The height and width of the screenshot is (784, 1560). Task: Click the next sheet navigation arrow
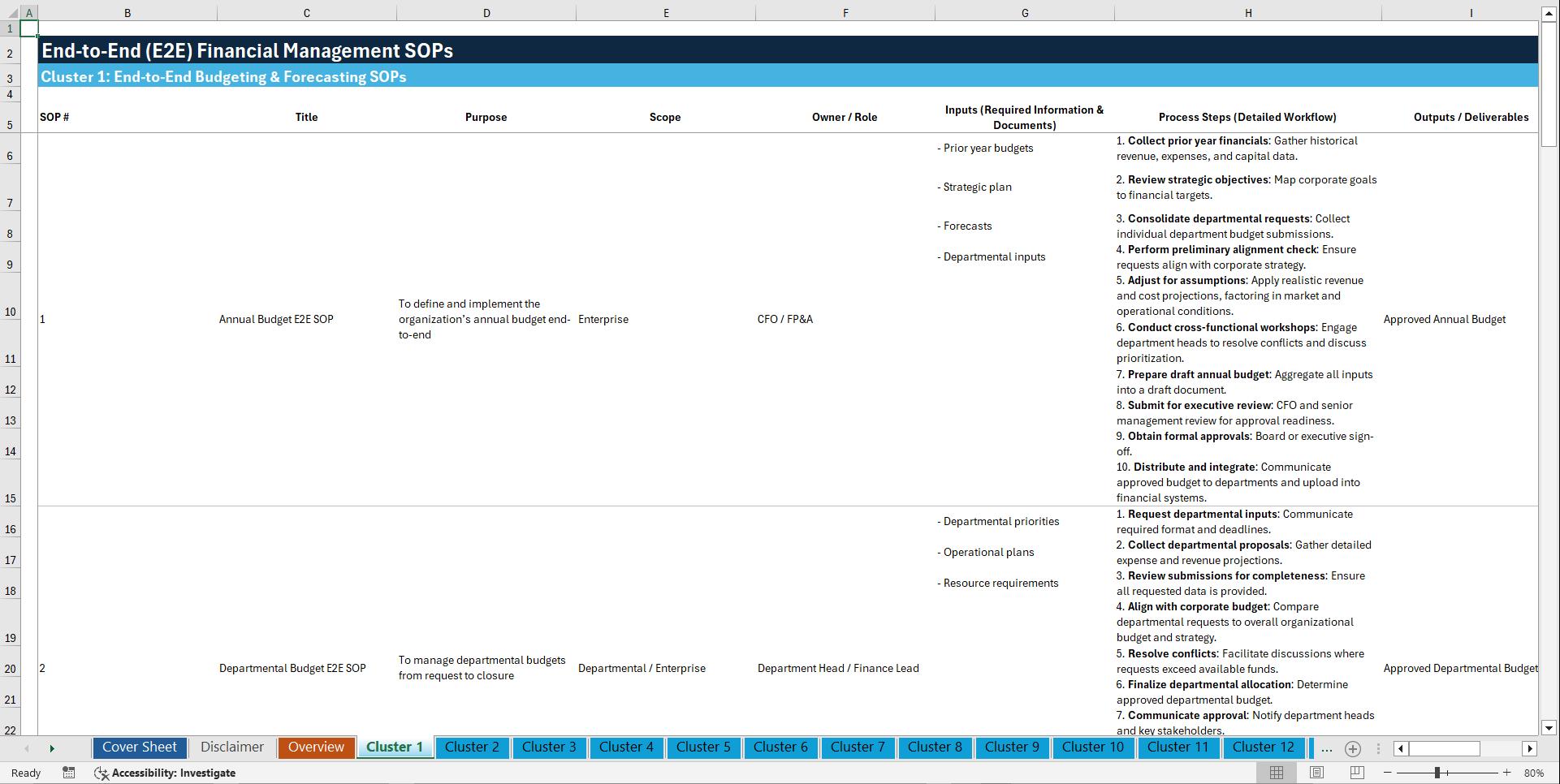(52, 748)
